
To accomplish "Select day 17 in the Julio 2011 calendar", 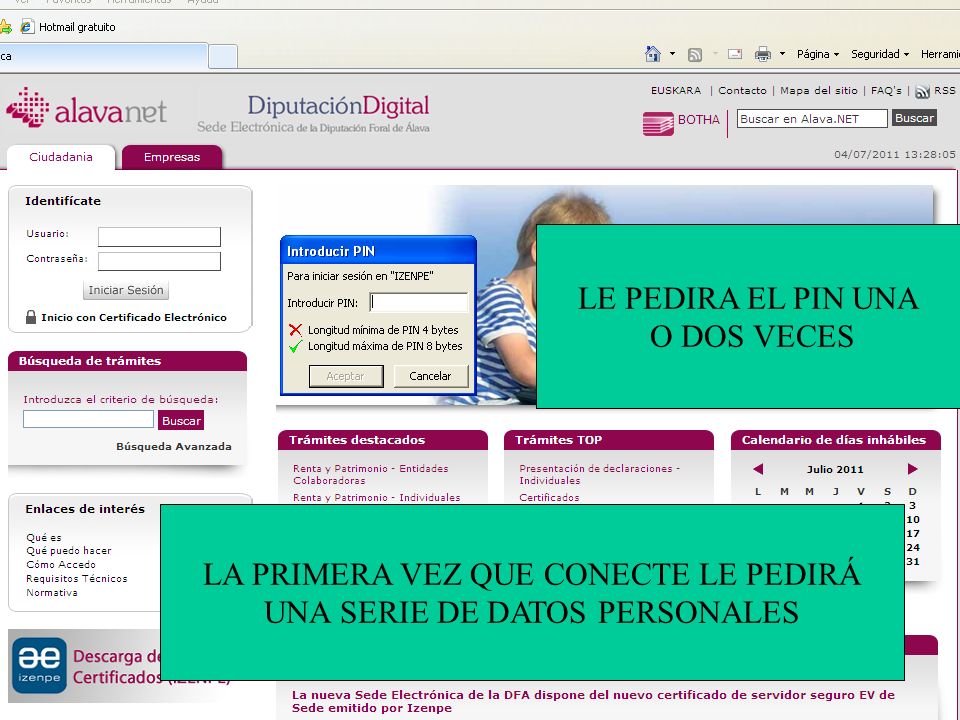I will pyautogui.click(x=913, y=533).
